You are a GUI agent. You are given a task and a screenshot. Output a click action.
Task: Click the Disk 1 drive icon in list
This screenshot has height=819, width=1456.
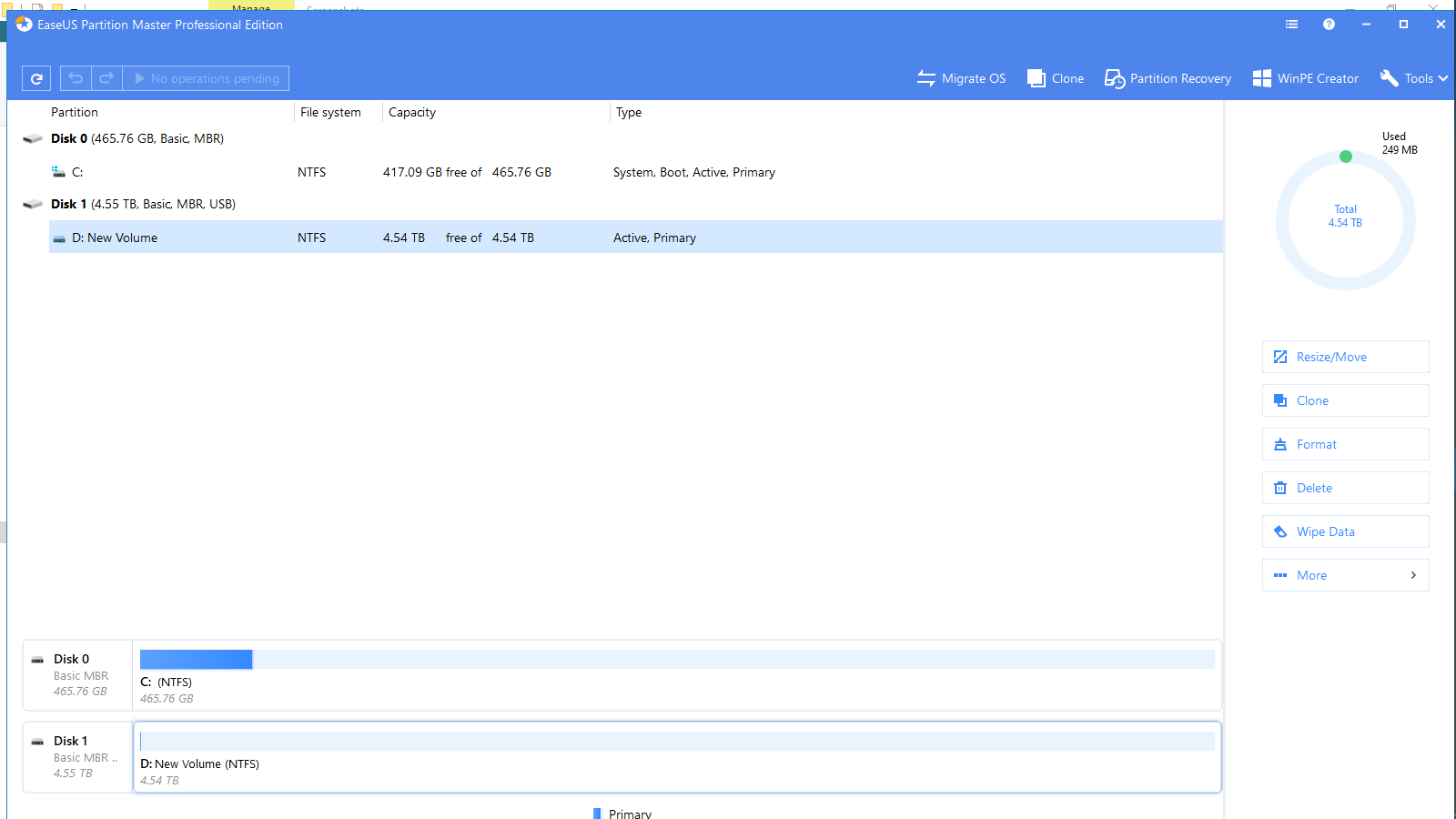(33, 204)
